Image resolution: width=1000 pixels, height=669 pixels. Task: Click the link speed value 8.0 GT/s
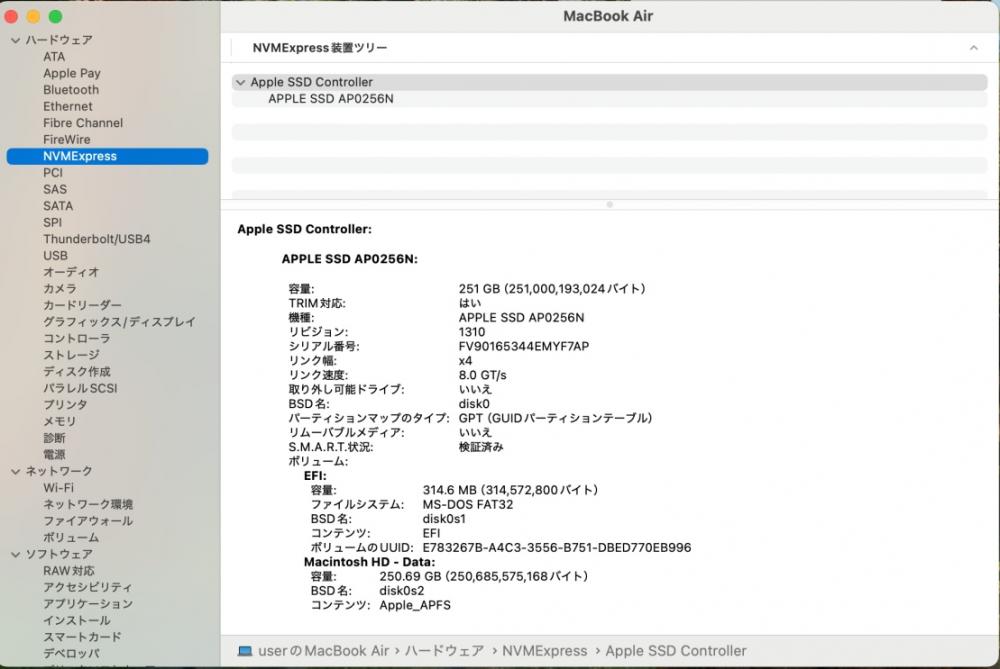click(482, 375)
